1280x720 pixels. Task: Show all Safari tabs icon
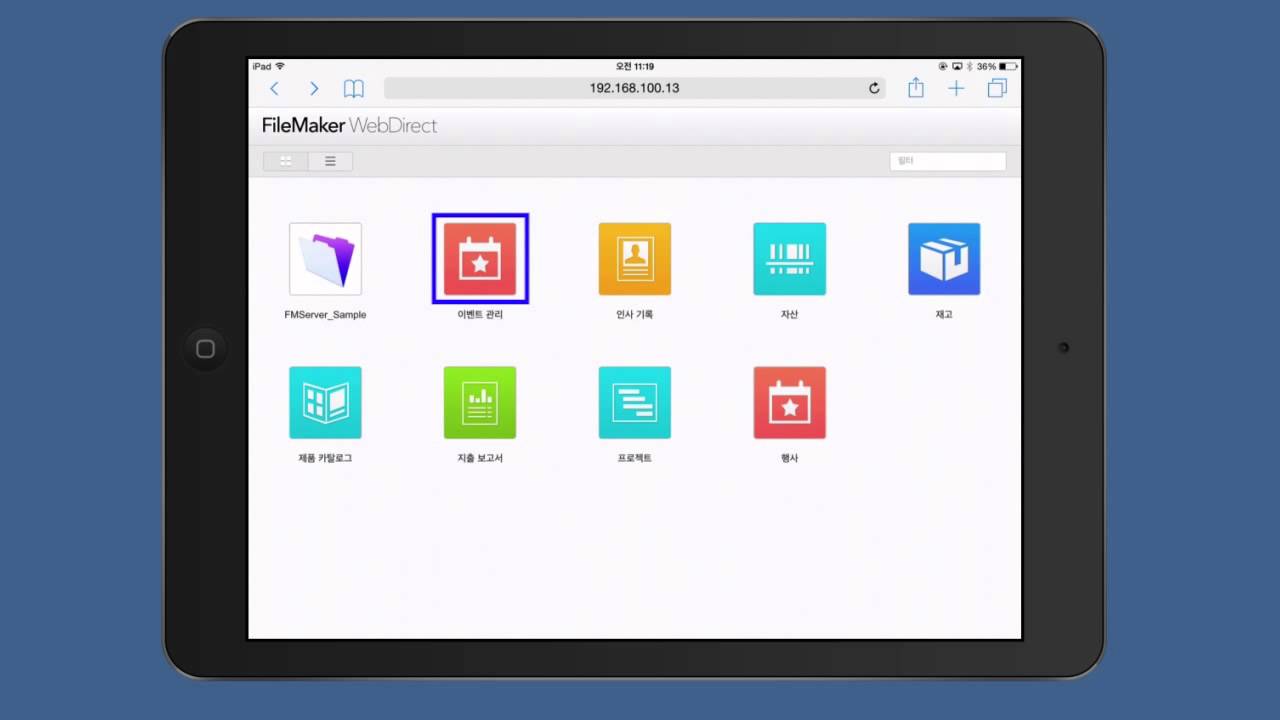click(997, 88)
